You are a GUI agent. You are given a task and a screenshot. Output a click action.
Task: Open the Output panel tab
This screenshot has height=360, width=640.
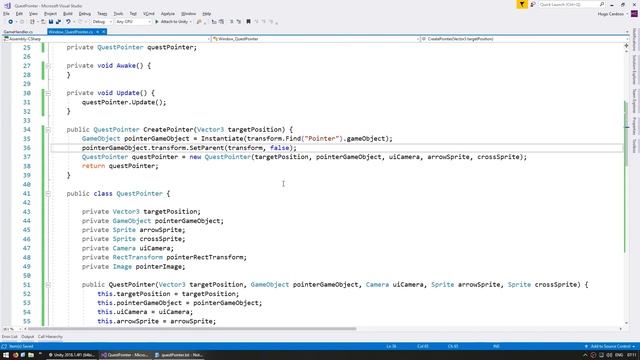(x=27, y=337)
